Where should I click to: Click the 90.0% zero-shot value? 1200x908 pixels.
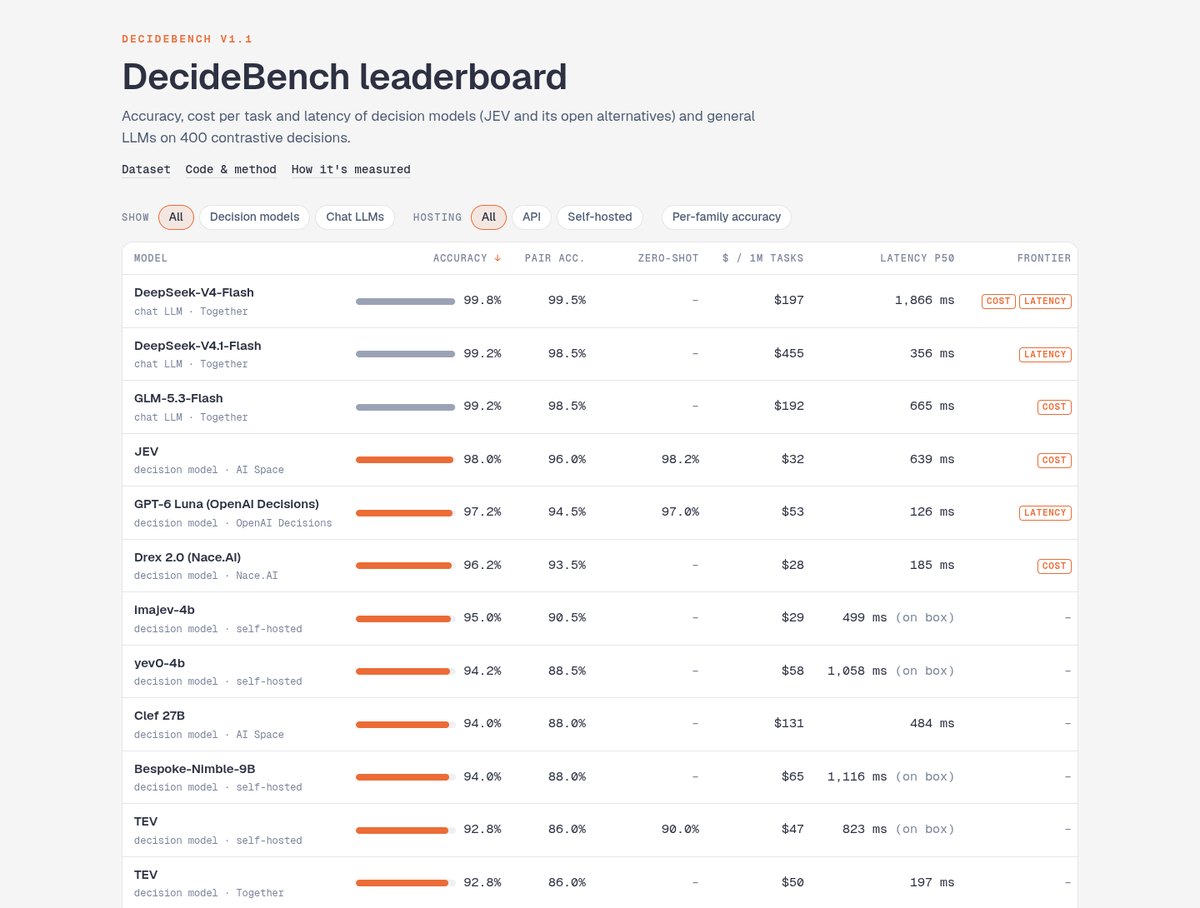[x=680, y=830]
